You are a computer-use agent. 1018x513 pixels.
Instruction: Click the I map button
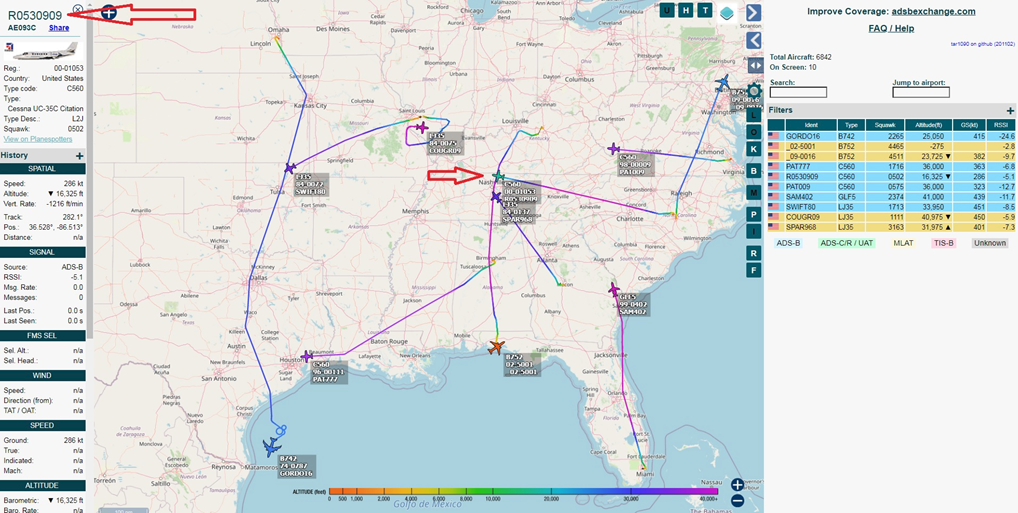(x=753, y=232)
